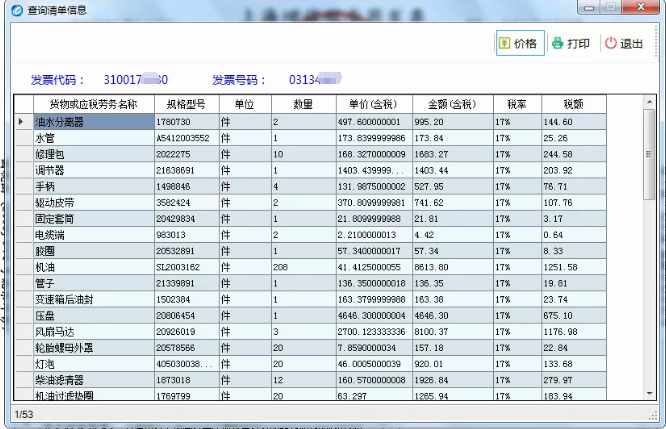Select the 胶圈 cell
The image size is (666, 429).
(93, 251)
